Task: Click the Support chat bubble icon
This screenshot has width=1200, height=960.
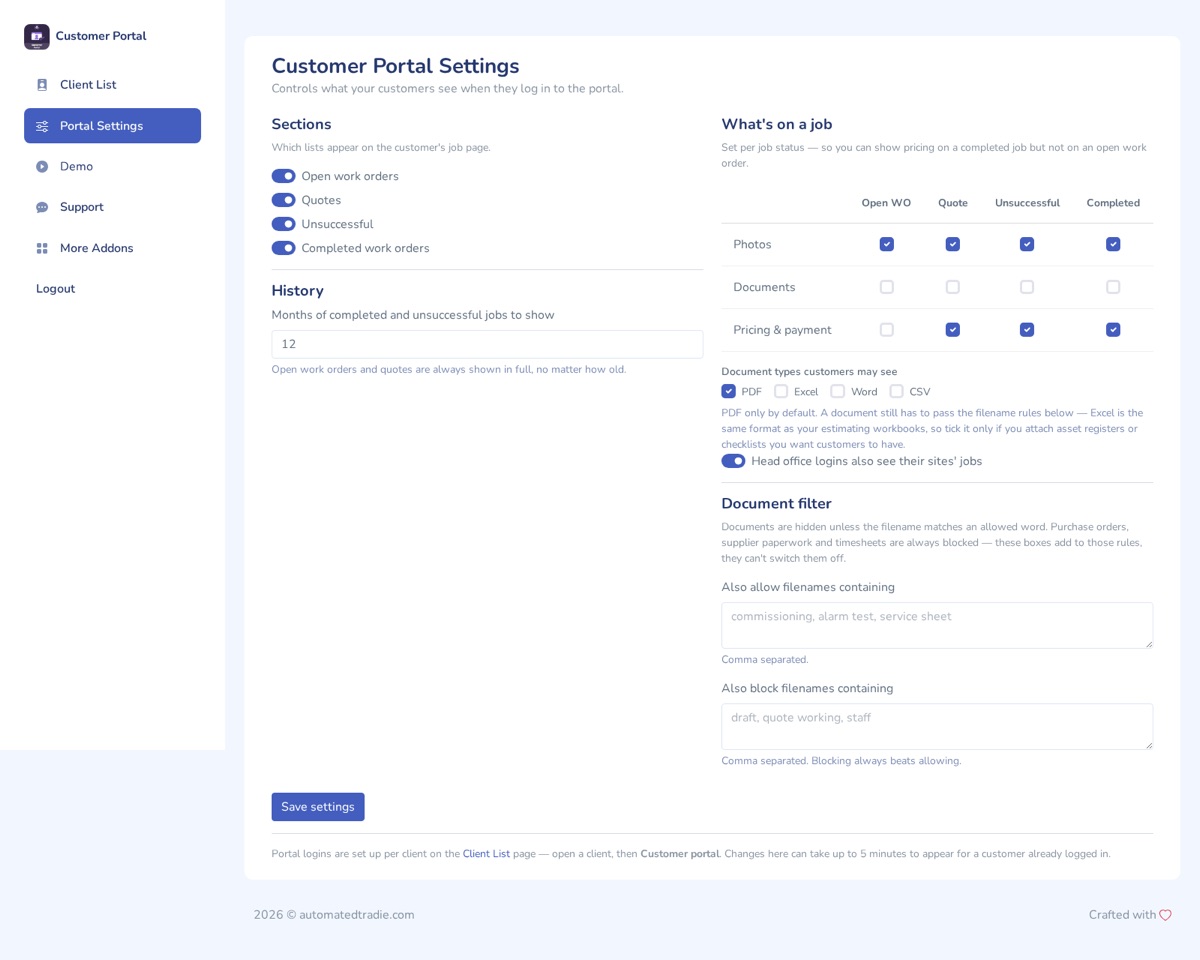Action: (42, 208)
